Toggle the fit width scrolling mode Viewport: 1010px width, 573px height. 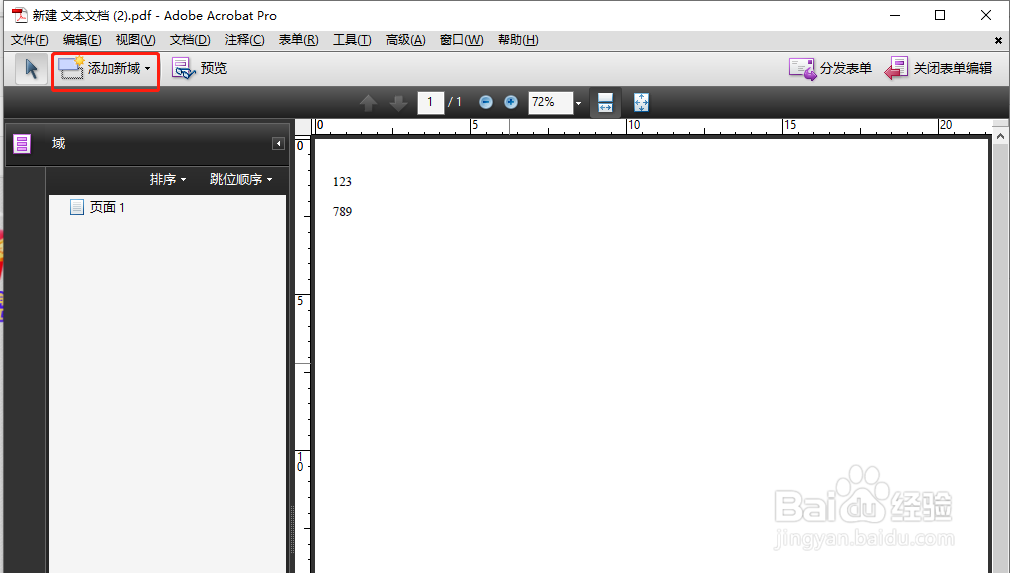[605, 102]
